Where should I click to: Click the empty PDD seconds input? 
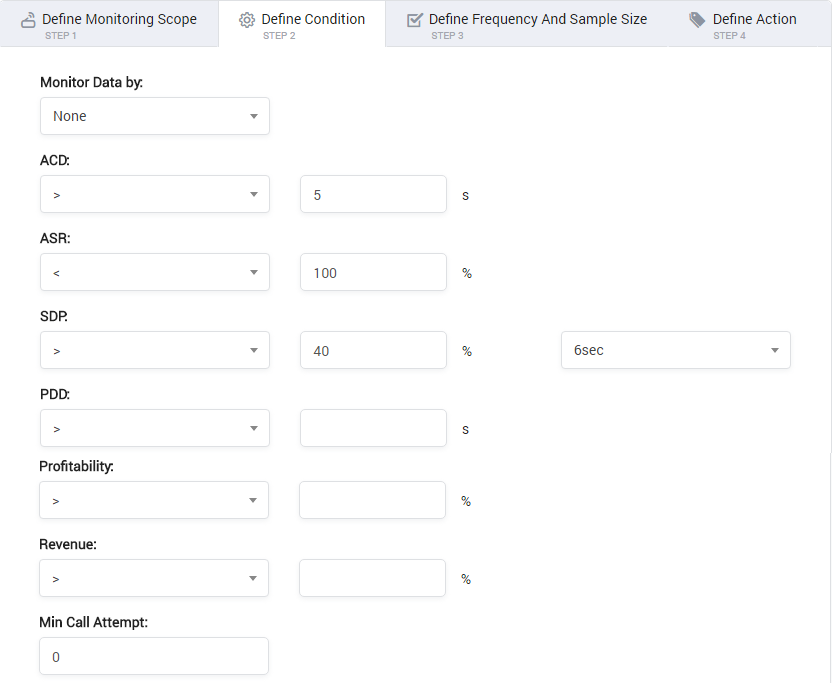coord(373,428)
